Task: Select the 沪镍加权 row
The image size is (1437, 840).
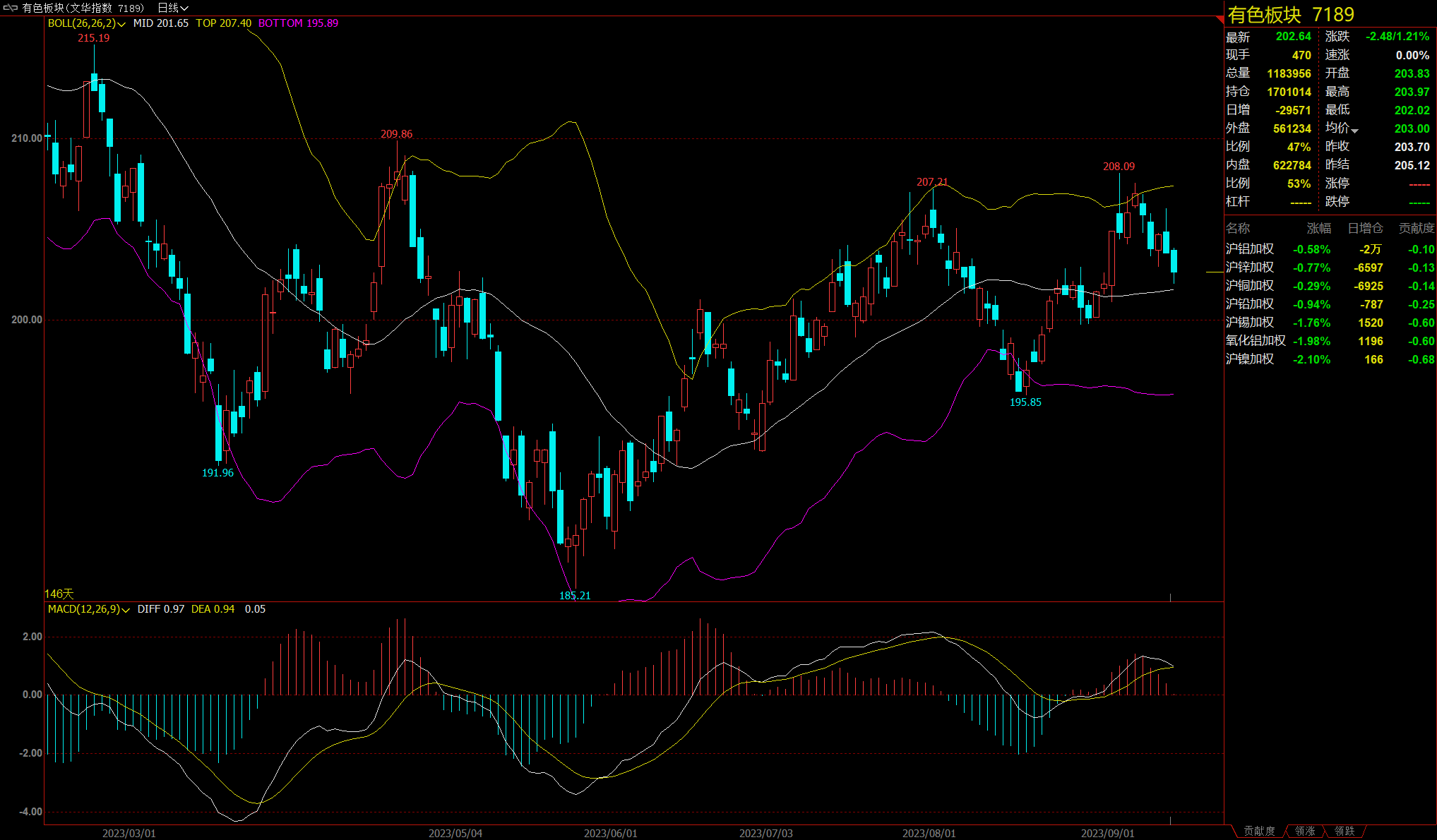Action: click(1330, 359)
